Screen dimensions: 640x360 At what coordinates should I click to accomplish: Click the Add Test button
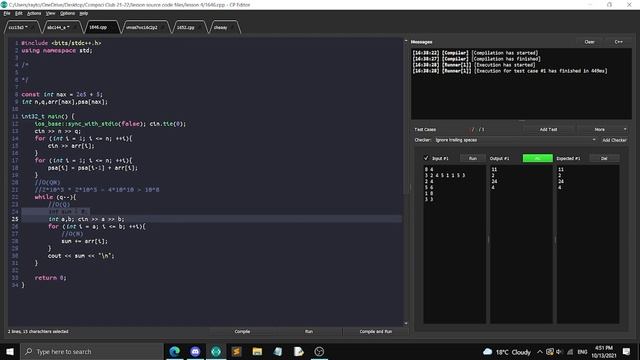coord(548,129)
